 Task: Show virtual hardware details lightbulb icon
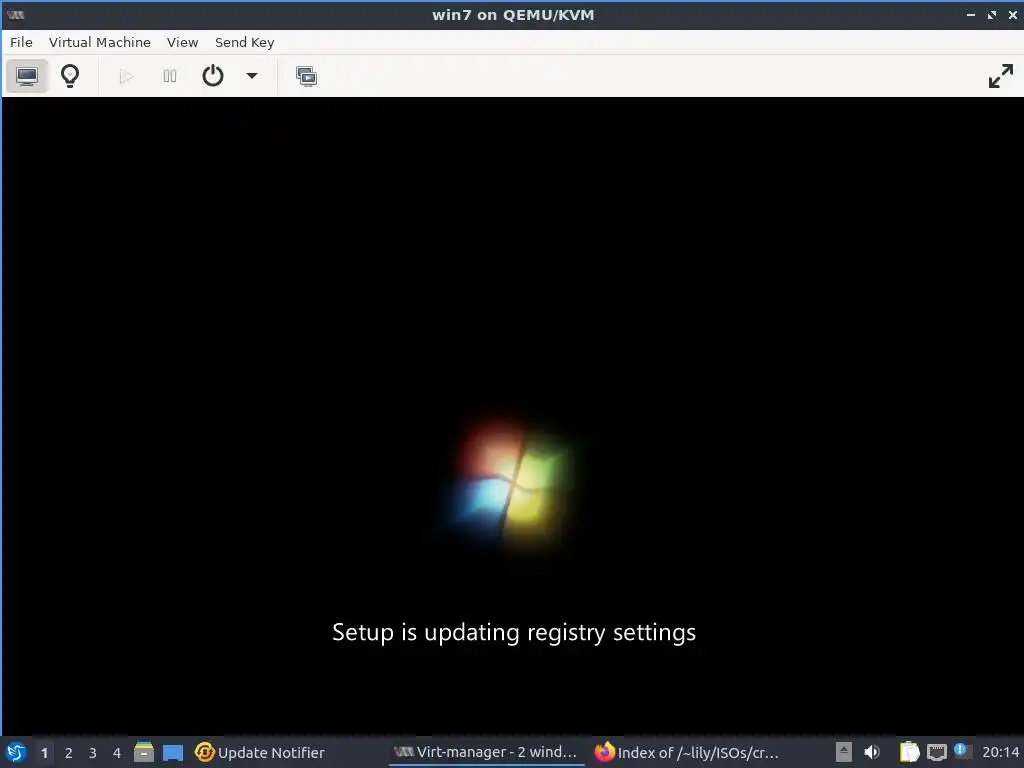pyautogui.click(x=70, y=76)
